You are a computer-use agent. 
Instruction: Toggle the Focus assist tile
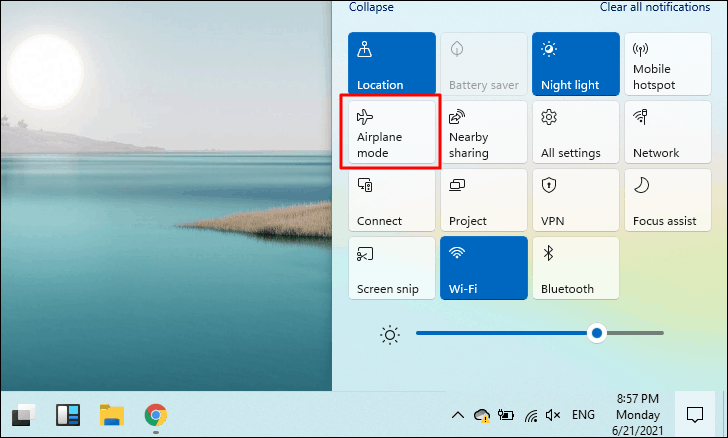[668, 200]
